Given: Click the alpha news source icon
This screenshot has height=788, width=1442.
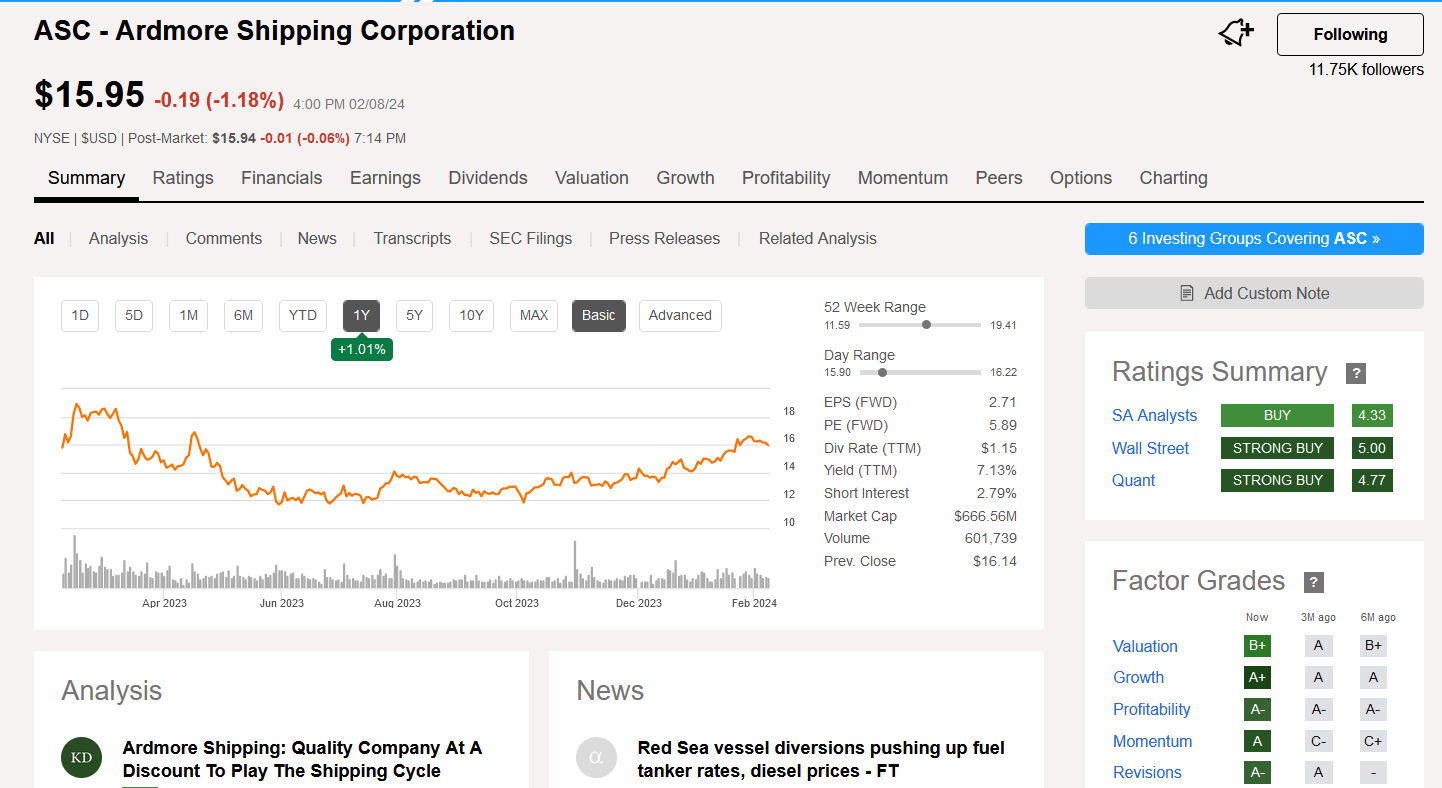Looking at the screenshot, I should [x=597, y=757].
